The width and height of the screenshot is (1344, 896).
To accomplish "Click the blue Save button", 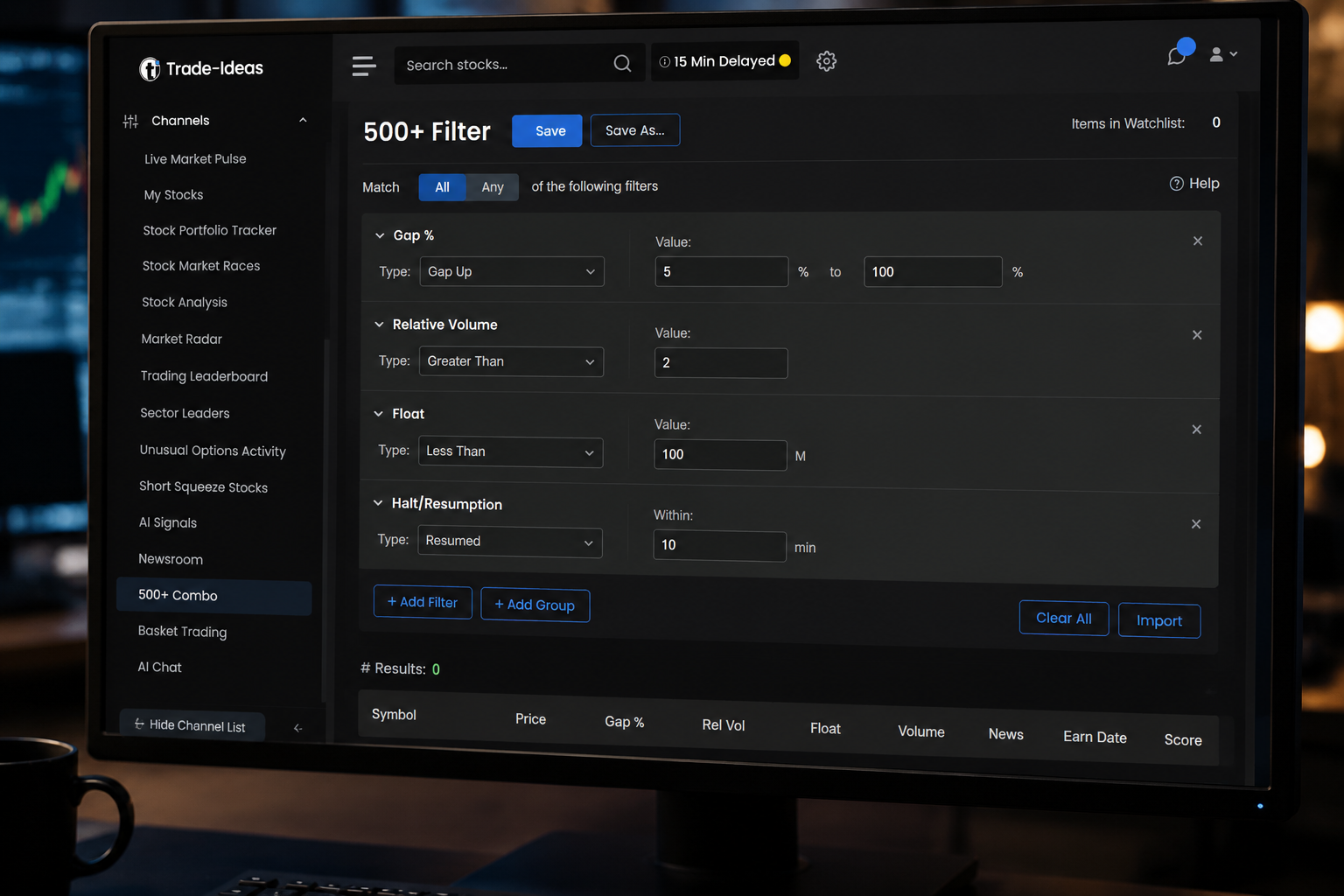I will click(547, 131).
